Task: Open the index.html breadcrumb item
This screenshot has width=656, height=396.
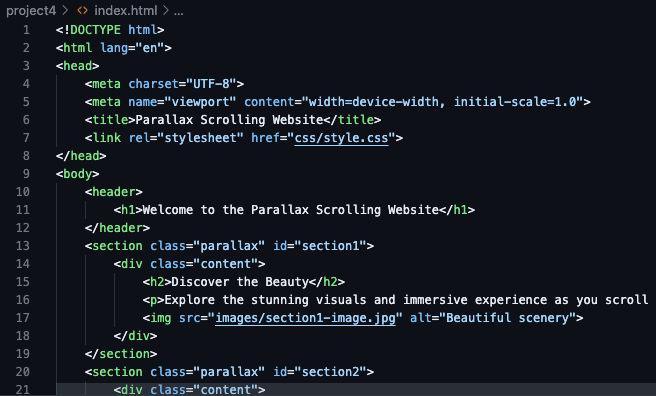Action: pyautogui.click(x=126, y=10)
